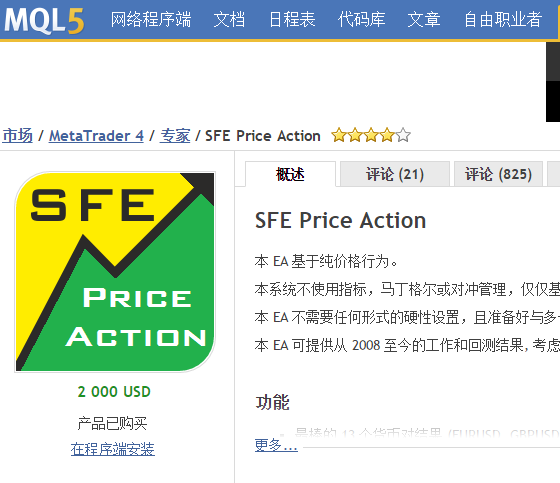This screenshot has width=560, height=483.
Task: Expand description with the 更多... link
Action: click(x=276, y=445)
